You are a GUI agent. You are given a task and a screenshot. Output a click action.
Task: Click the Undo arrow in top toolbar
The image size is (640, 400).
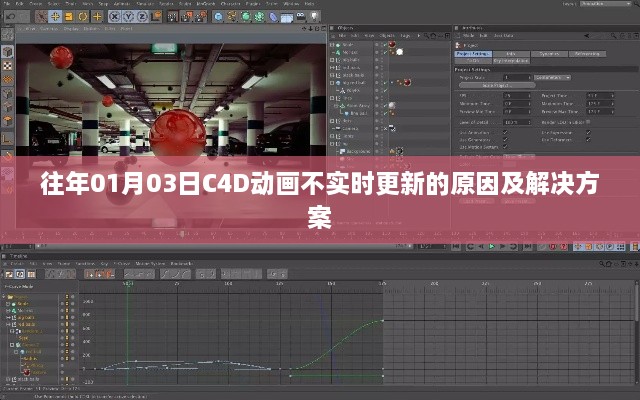point(11,17)
